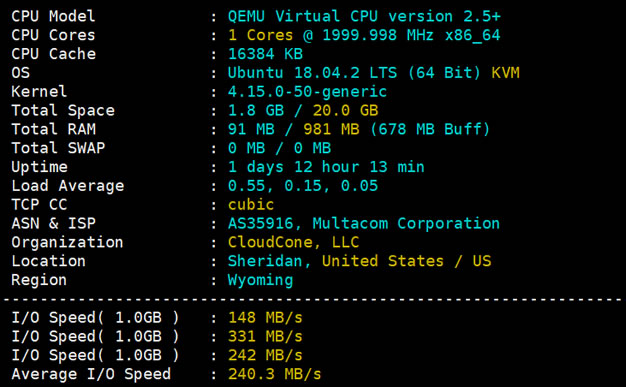Click the Ubuntu 18.04.2 LTS text
The height and width of the screenshot is (387, 626).
[x=312, y=73]
